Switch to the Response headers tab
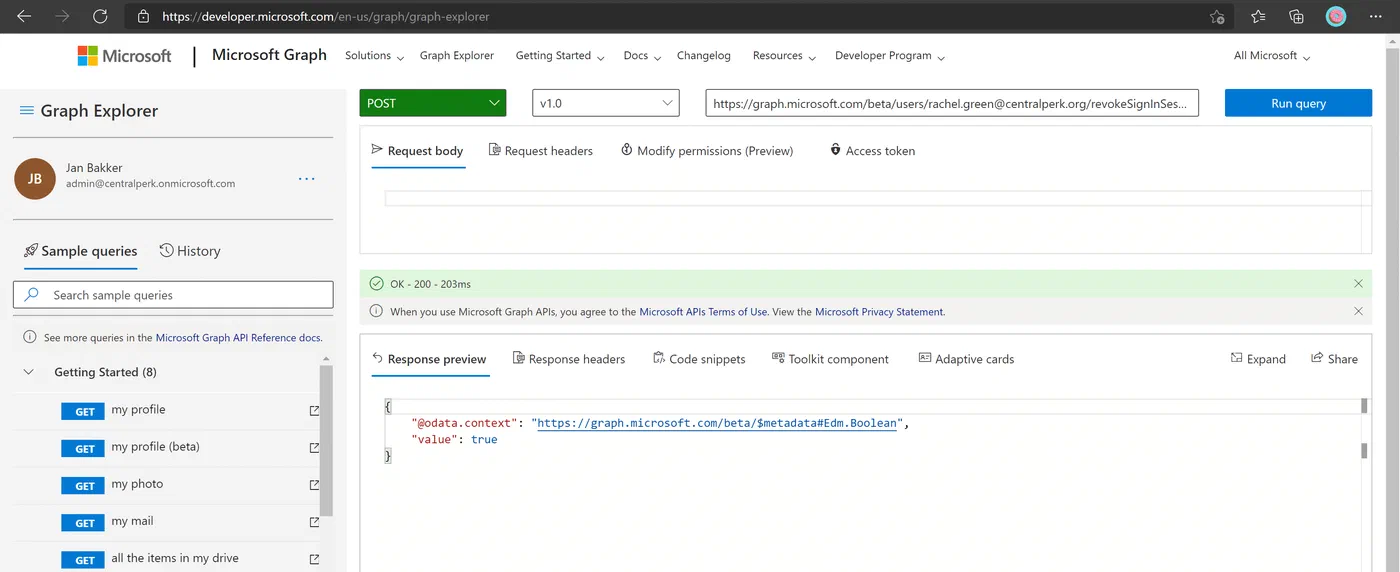 coord(569,359)
